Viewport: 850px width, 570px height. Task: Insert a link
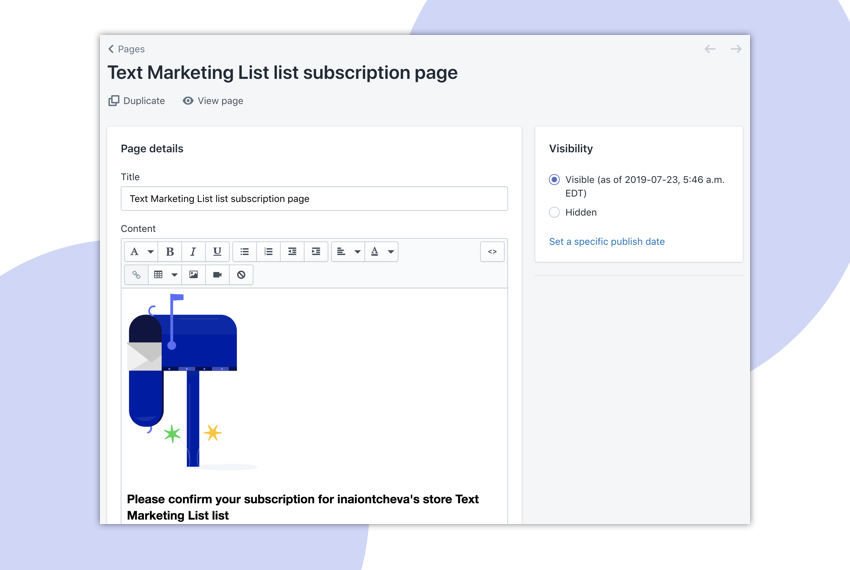point(136,275)
